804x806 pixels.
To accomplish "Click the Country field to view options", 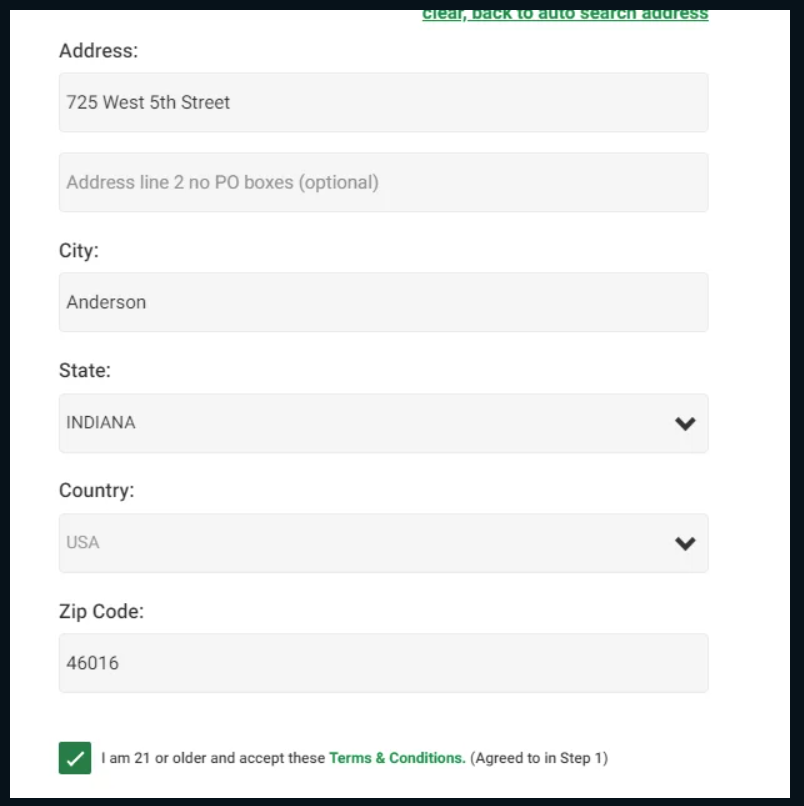I will 383,543.
